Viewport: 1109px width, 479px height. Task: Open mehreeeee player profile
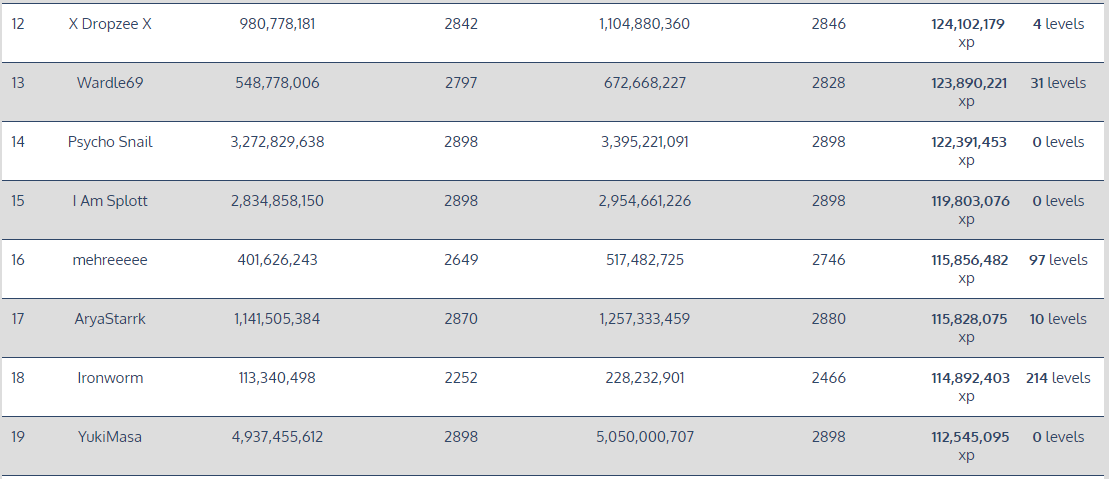coord(110,260)
